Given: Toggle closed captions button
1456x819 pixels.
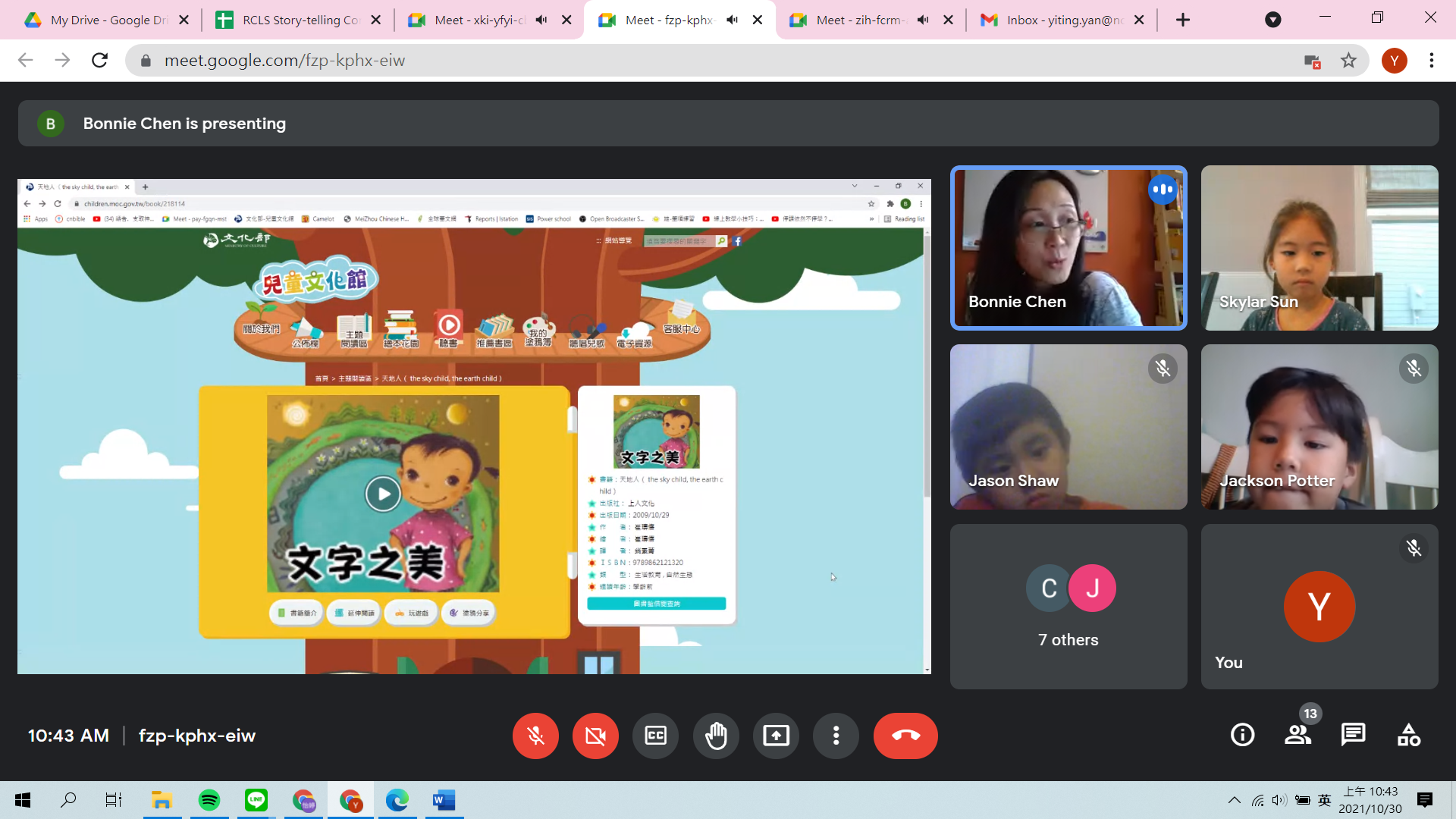Looking at the screenshot, I should 655,736.
